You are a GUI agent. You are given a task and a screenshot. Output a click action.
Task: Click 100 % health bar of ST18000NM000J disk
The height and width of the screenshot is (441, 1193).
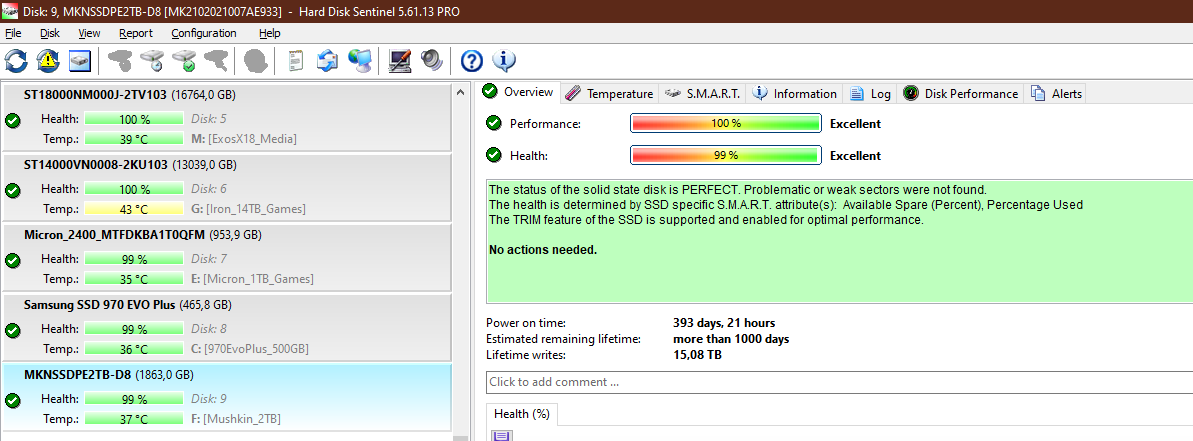click(x=134, y=119)
